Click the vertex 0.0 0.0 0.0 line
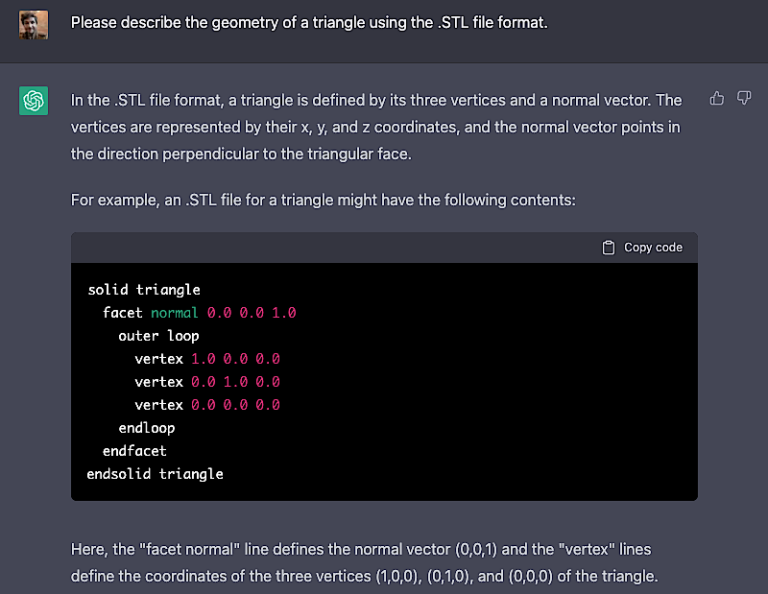Screen dimensions: 768x594 pos(207,405)
